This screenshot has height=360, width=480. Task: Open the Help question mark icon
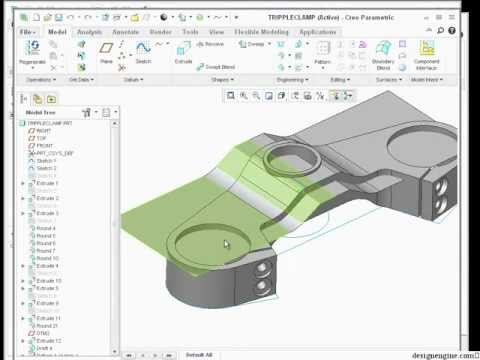coord(452,31)
